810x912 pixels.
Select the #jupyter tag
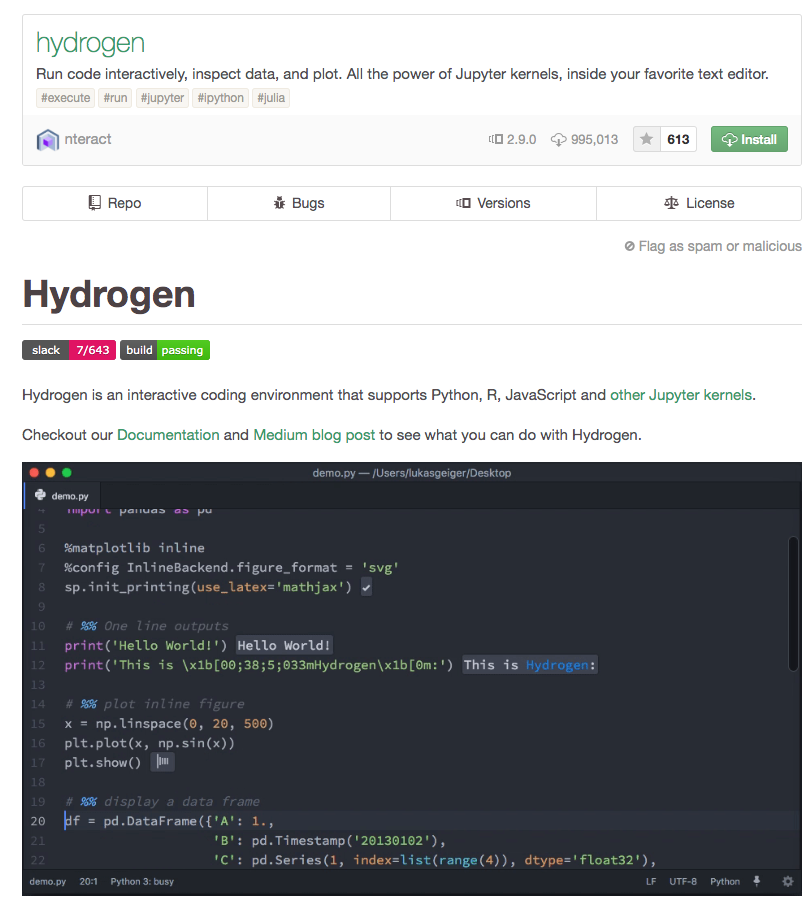coord(162,98)
